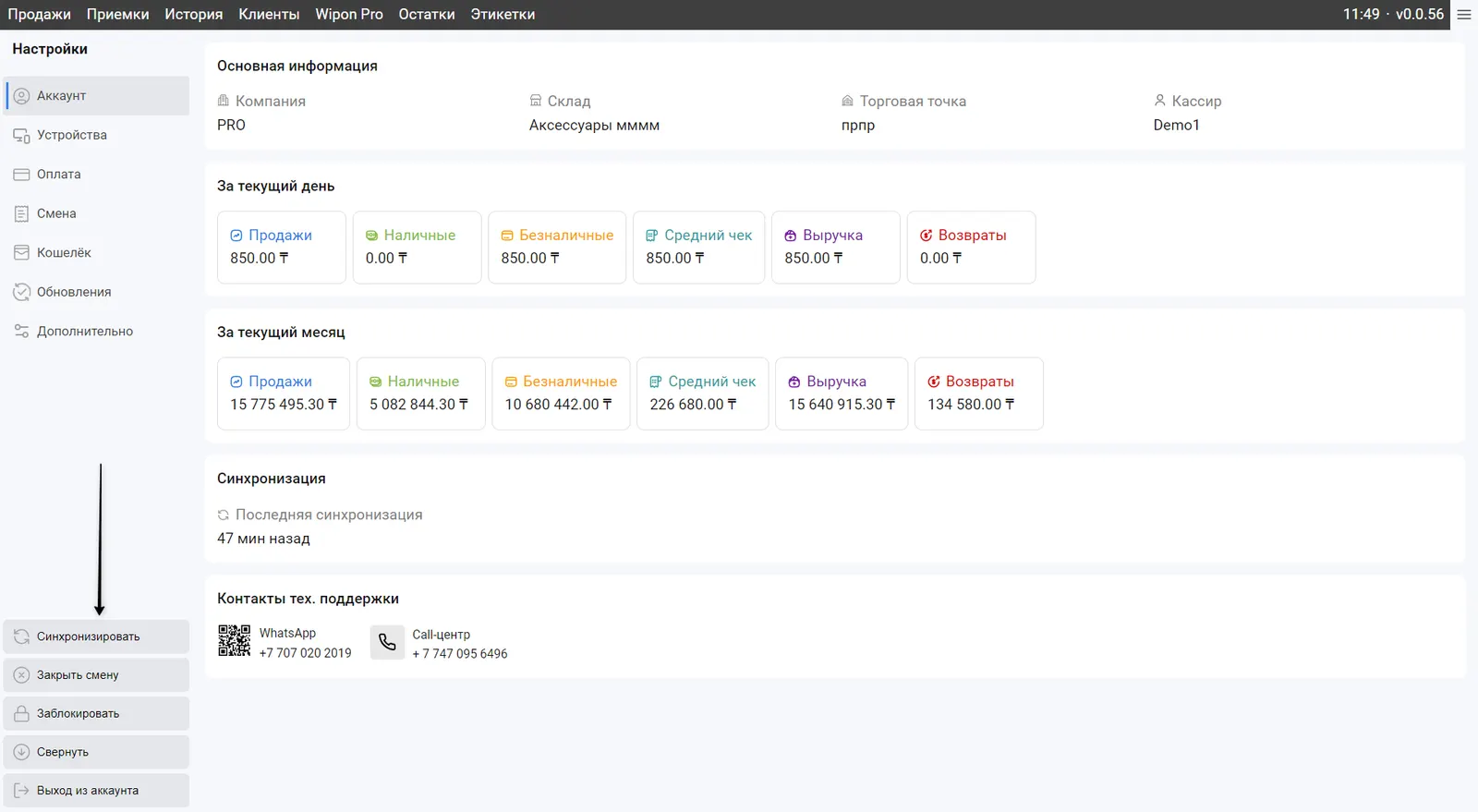Screen dimensions: 1478x812
Task: Log out via Выход из аккаунта
Action: point(96,791)
